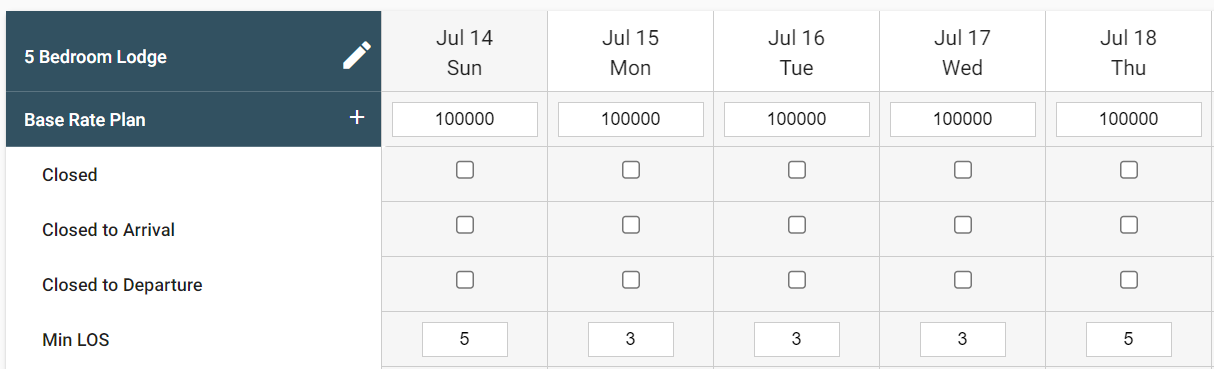
Task: Expand Base Rate Plan with plus icon
Action: [x=357, y=118]
